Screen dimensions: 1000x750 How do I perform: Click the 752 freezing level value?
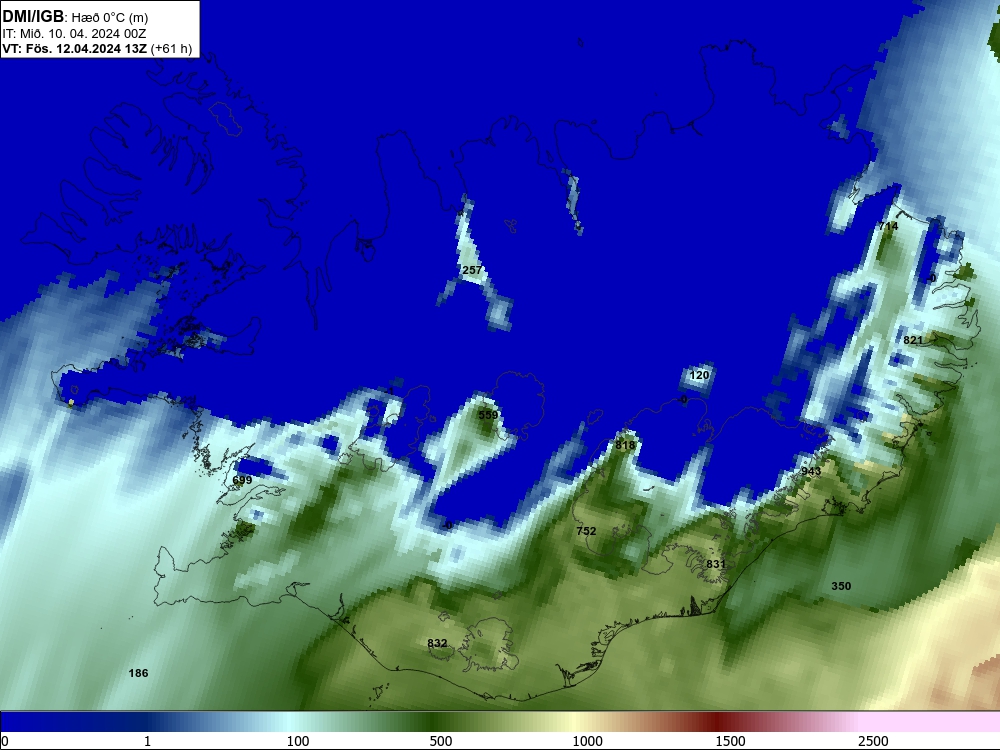click(x=586, y=531)
